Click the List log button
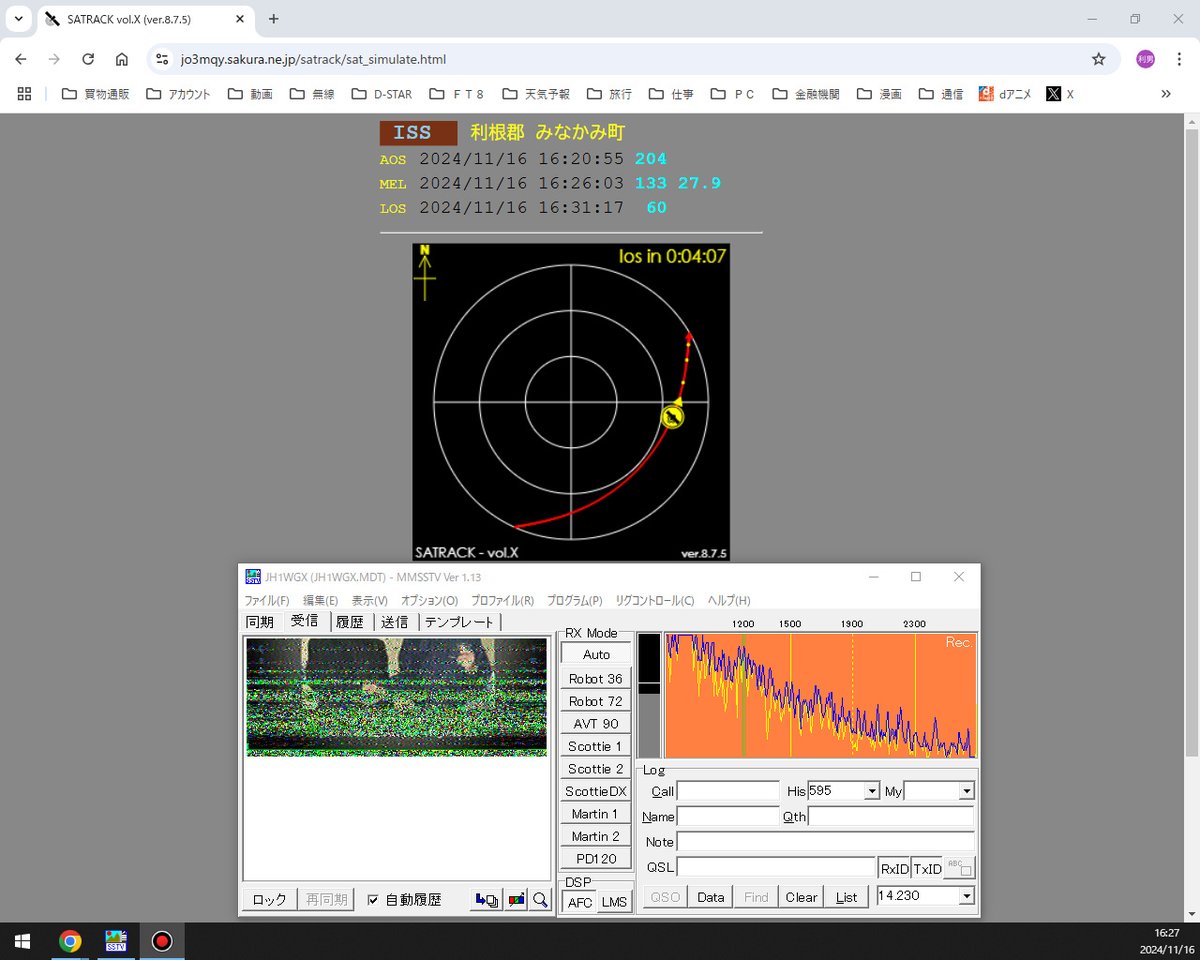 click(x=847, y=896)
